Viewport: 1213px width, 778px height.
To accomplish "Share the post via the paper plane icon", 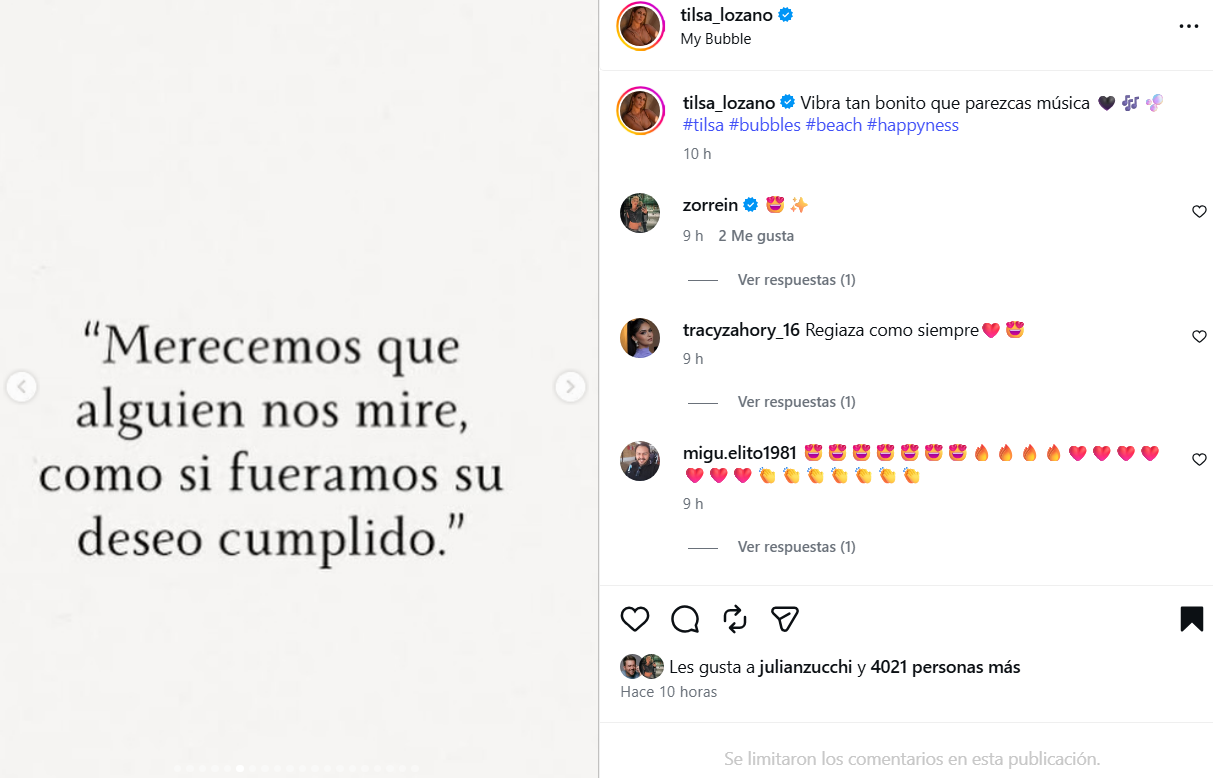I will coord(784,619).
